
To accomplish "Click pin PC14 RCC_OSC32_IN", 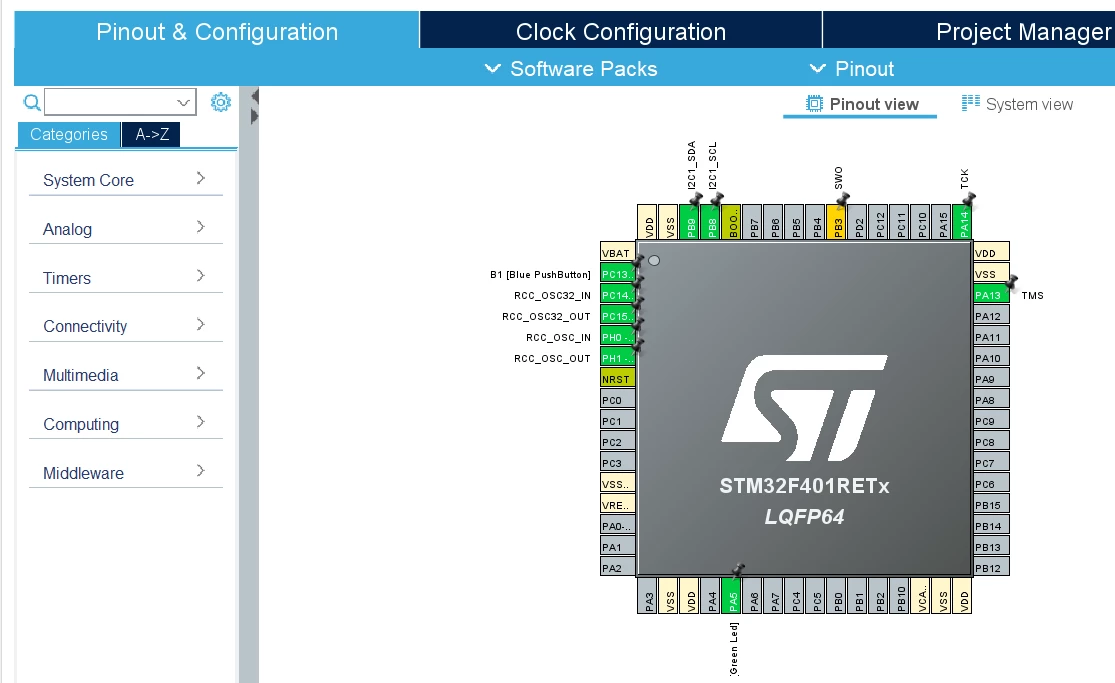I will [617, 295].
